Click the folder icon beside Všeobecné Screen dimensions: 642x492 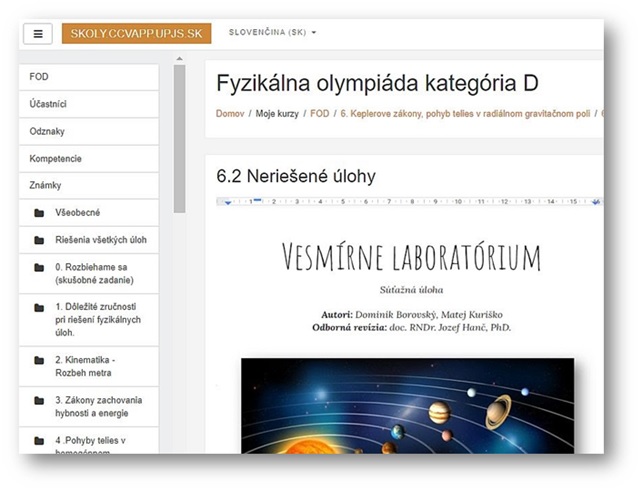[39, 213]
